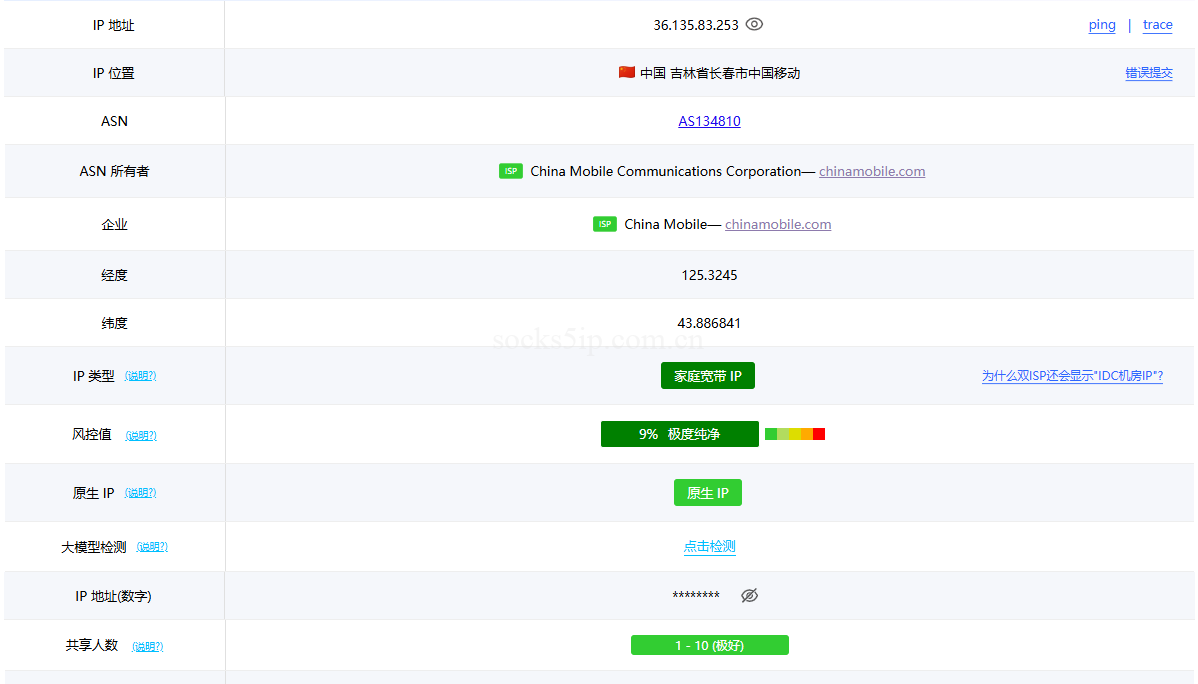Run trace on this IP
The image size is (1198, 684).
[x=1158, y=24]
